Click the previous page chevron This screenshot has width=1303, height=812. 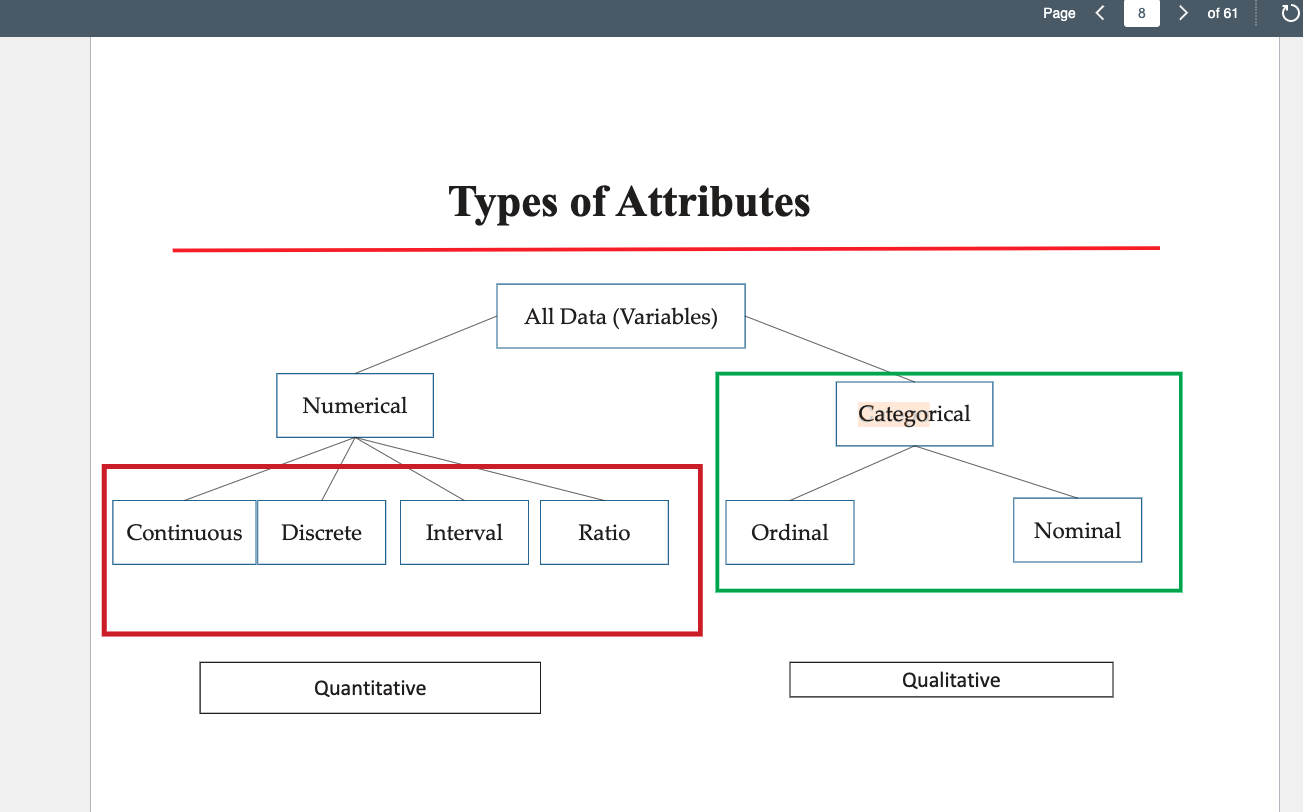coord(1100,13)
